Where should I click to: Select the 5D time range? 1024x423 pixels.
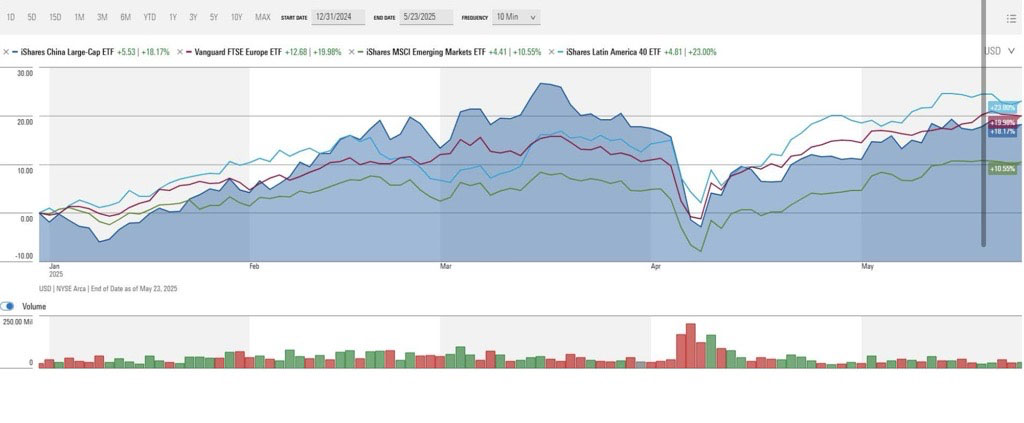point(31,18)
